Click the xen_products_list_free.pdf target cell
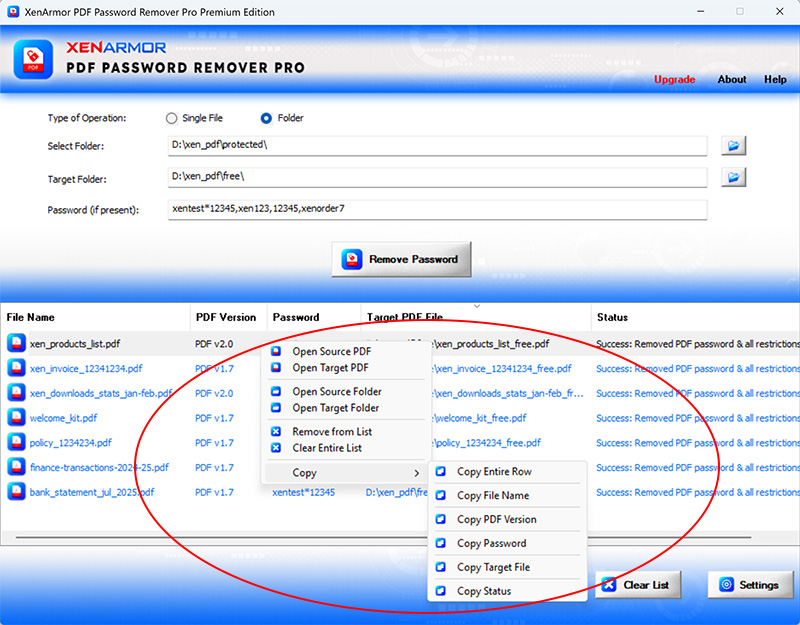This screenshot has height=625, width=800. point(492,344)
